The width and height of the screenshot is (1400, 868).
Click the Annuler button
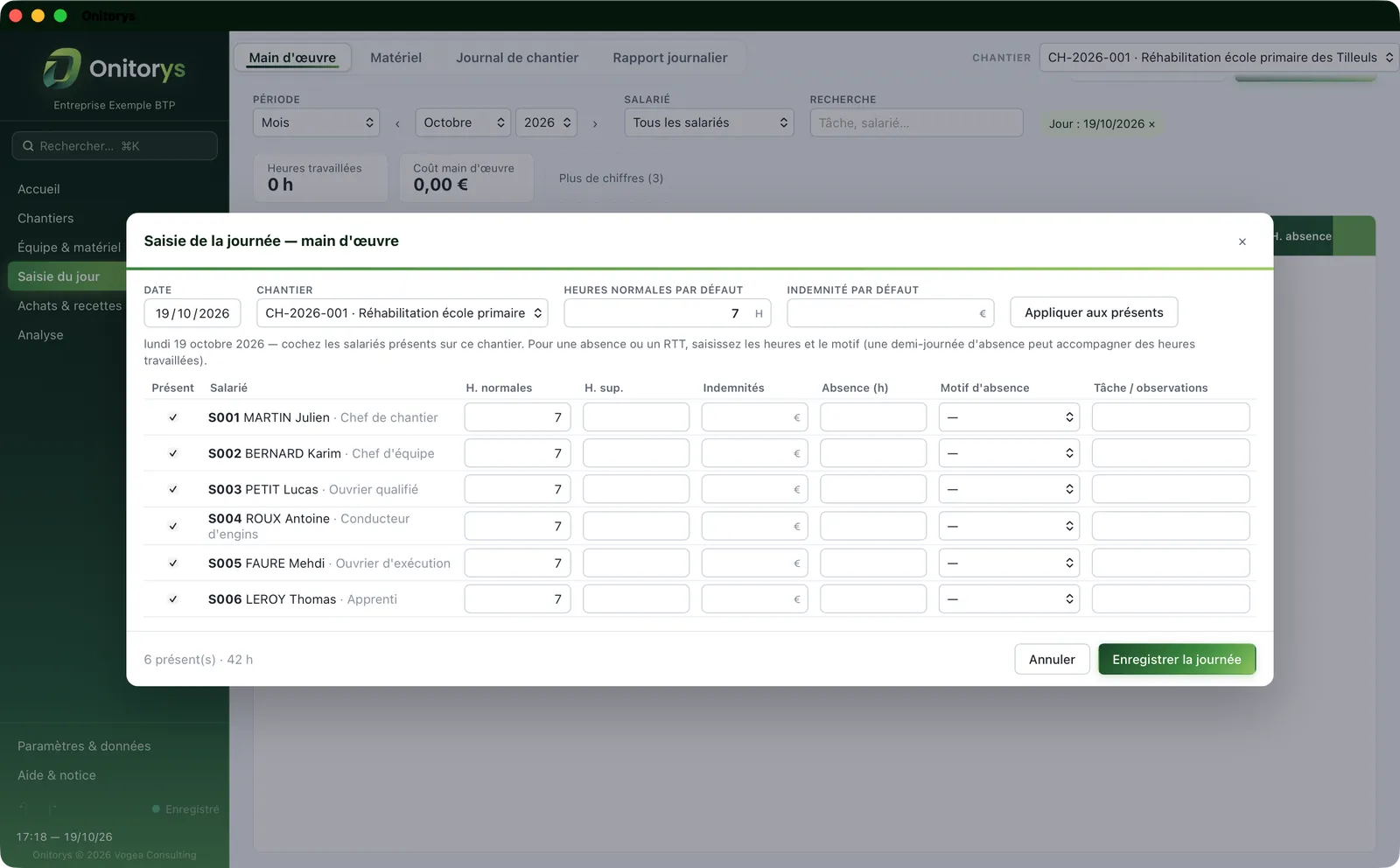1052,660
